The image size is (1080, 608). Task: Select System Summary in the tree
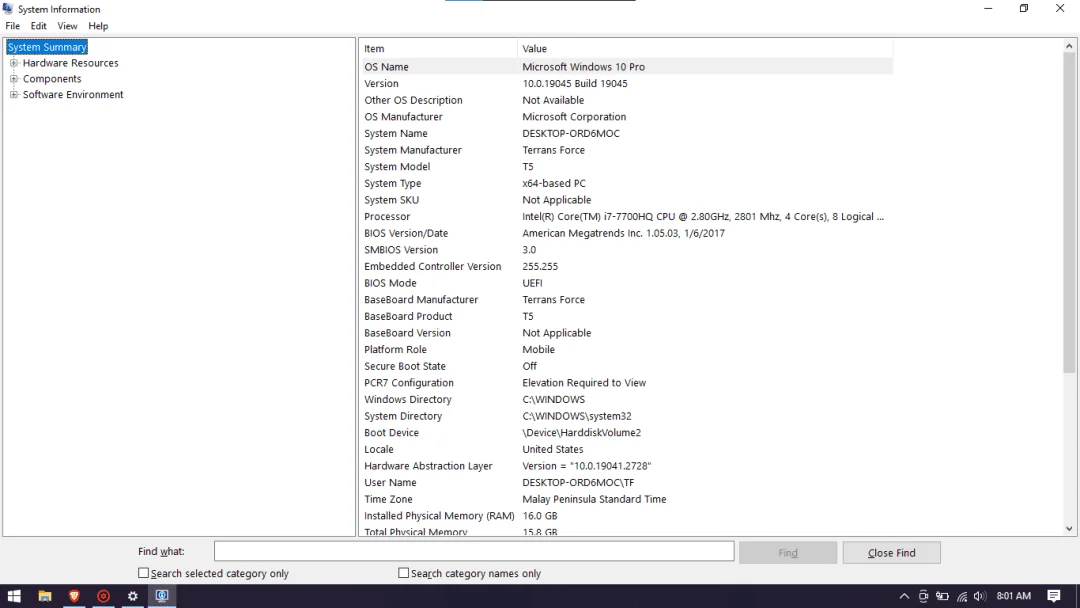pos(47,47)
